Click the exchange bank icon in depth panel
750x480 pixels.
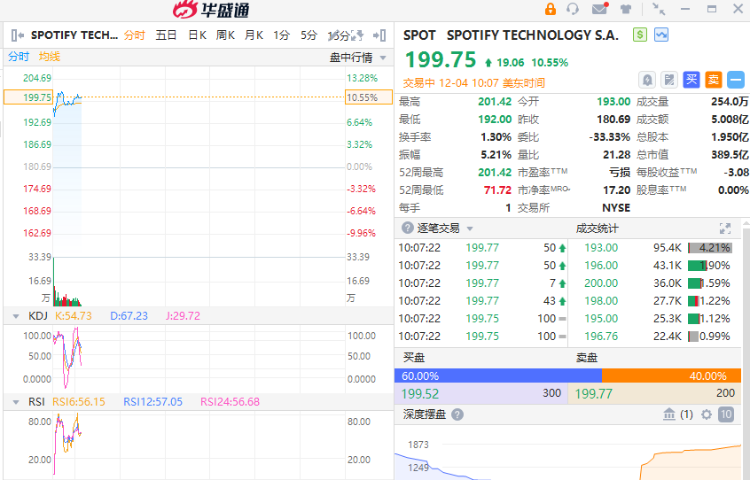pyautogui.click(x=669, y=414)
